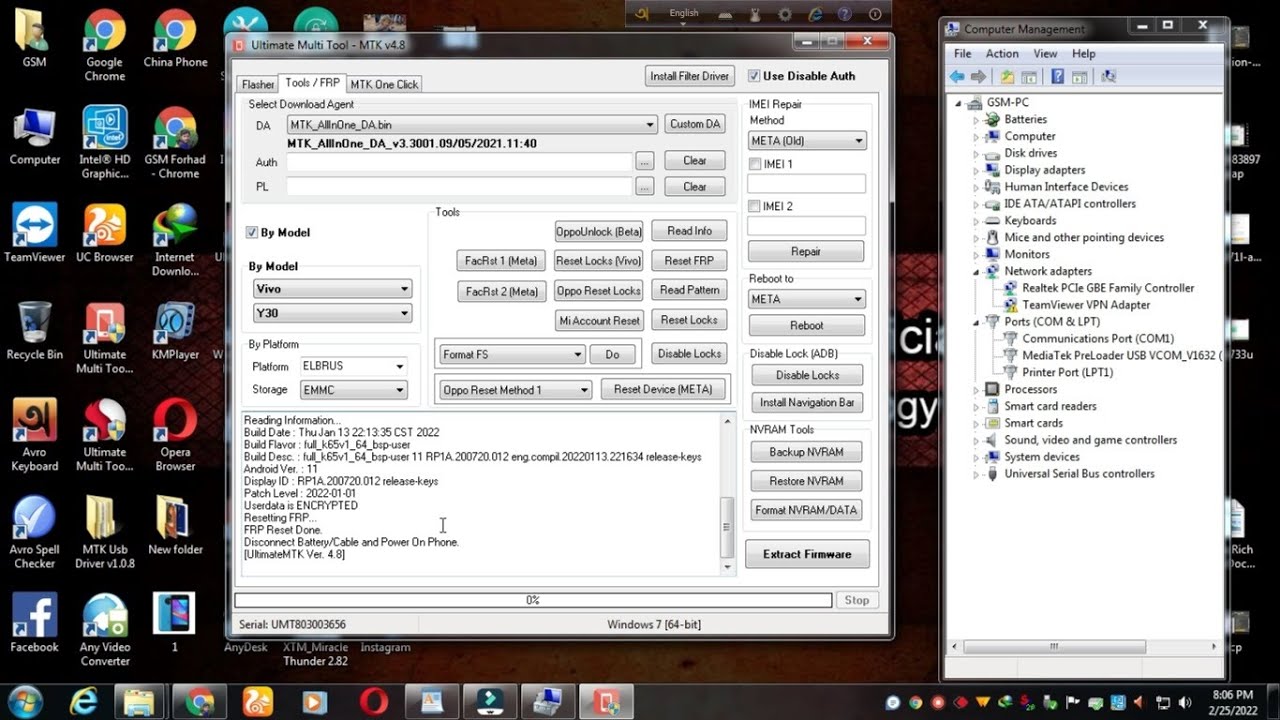Select Recycle Bin desktop icon
The image size is (1280, 720).
pyautogui.click(x=34, y=331)
